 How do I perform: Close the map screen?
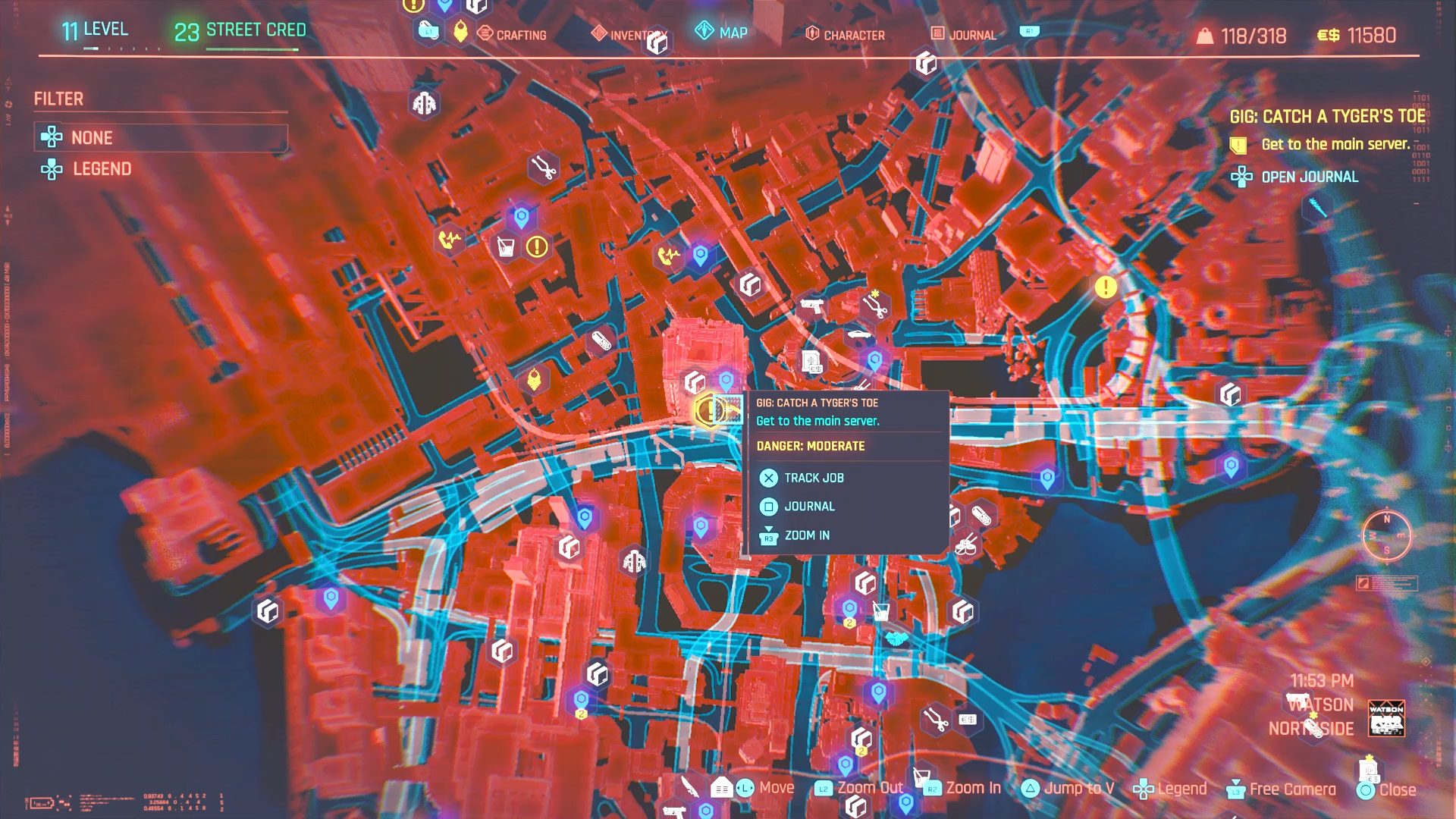point(1387,790)
